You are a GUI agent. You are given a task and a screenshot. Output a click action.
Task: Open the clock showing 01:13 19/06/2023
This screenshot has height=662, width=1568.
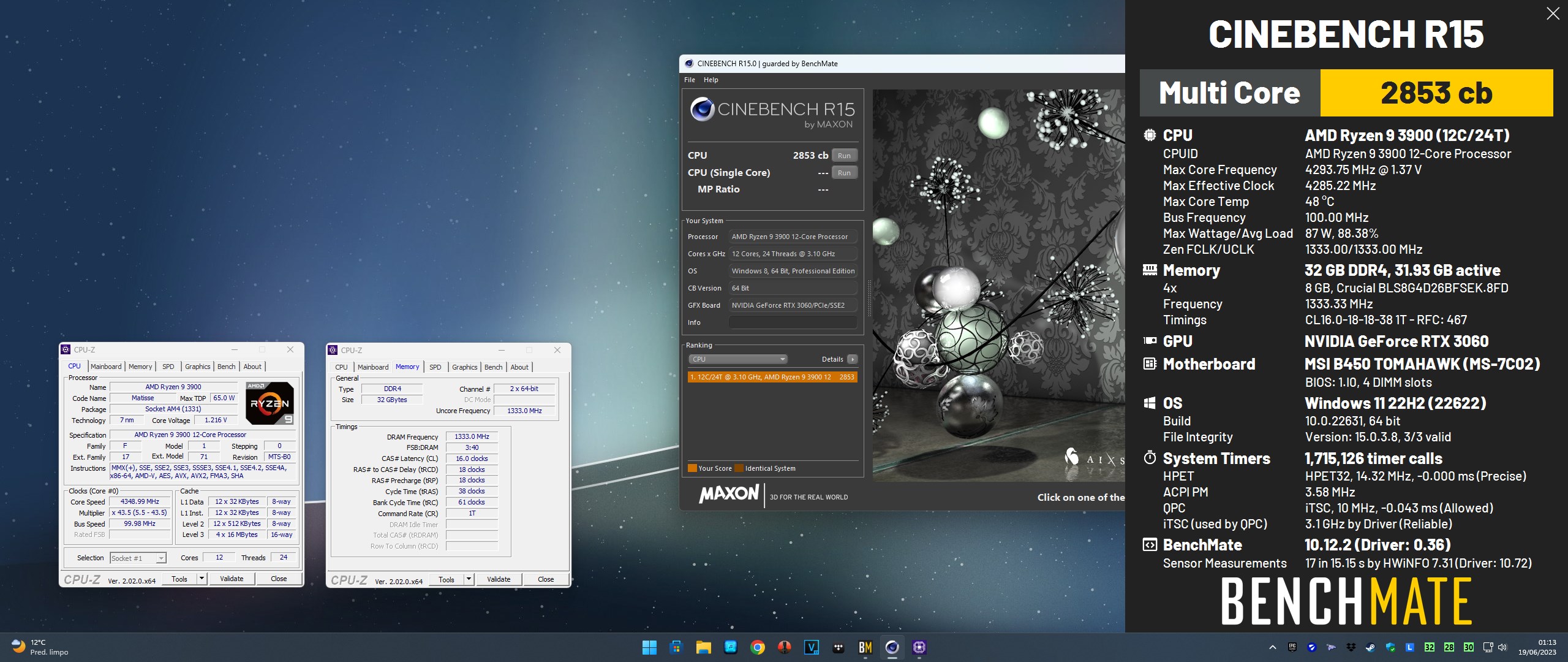click(1537, 647)
